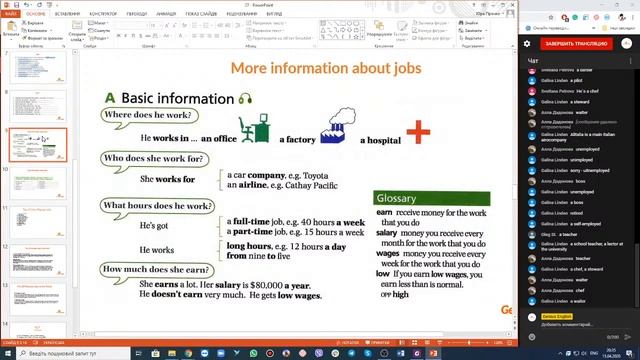Switch to Normal view in status bar
Viewport: 640px width, 360px height.
coord(402,343)
